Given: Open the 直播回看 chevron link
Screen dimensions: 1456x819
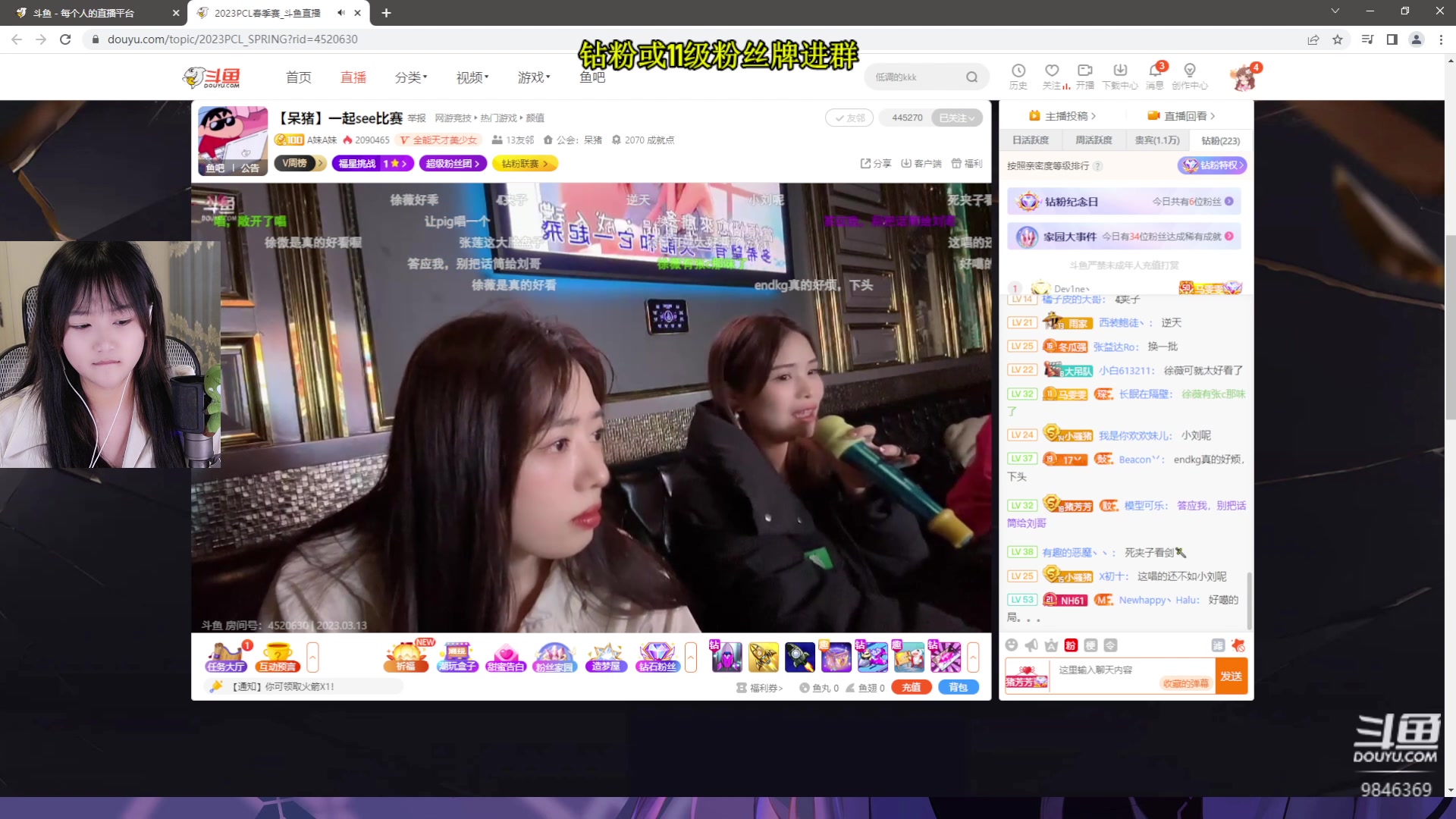Looking at the screenshot, I should (x=1181, y=116).
